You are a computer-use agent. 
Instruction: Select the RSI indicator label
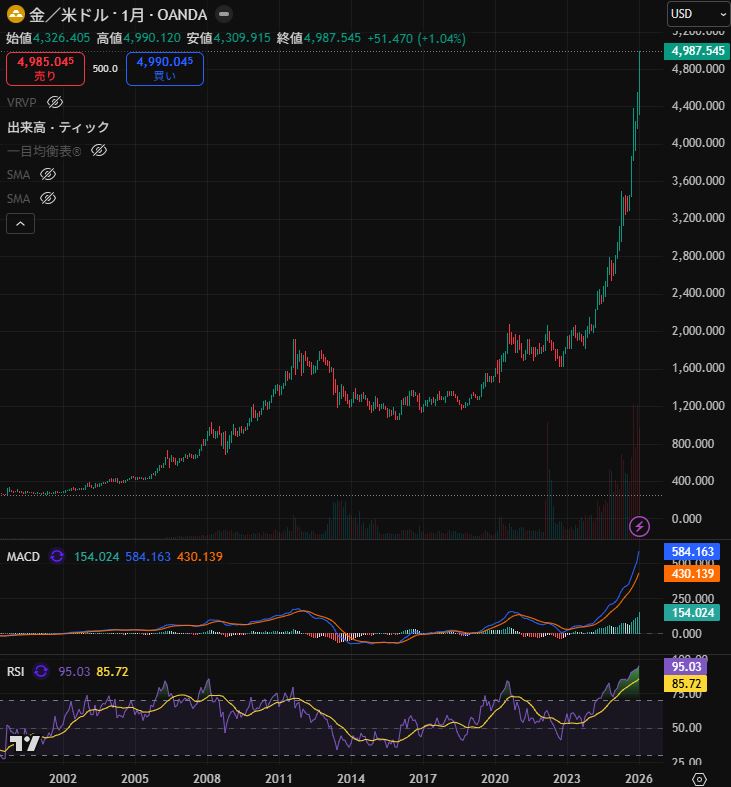(16, 671)
